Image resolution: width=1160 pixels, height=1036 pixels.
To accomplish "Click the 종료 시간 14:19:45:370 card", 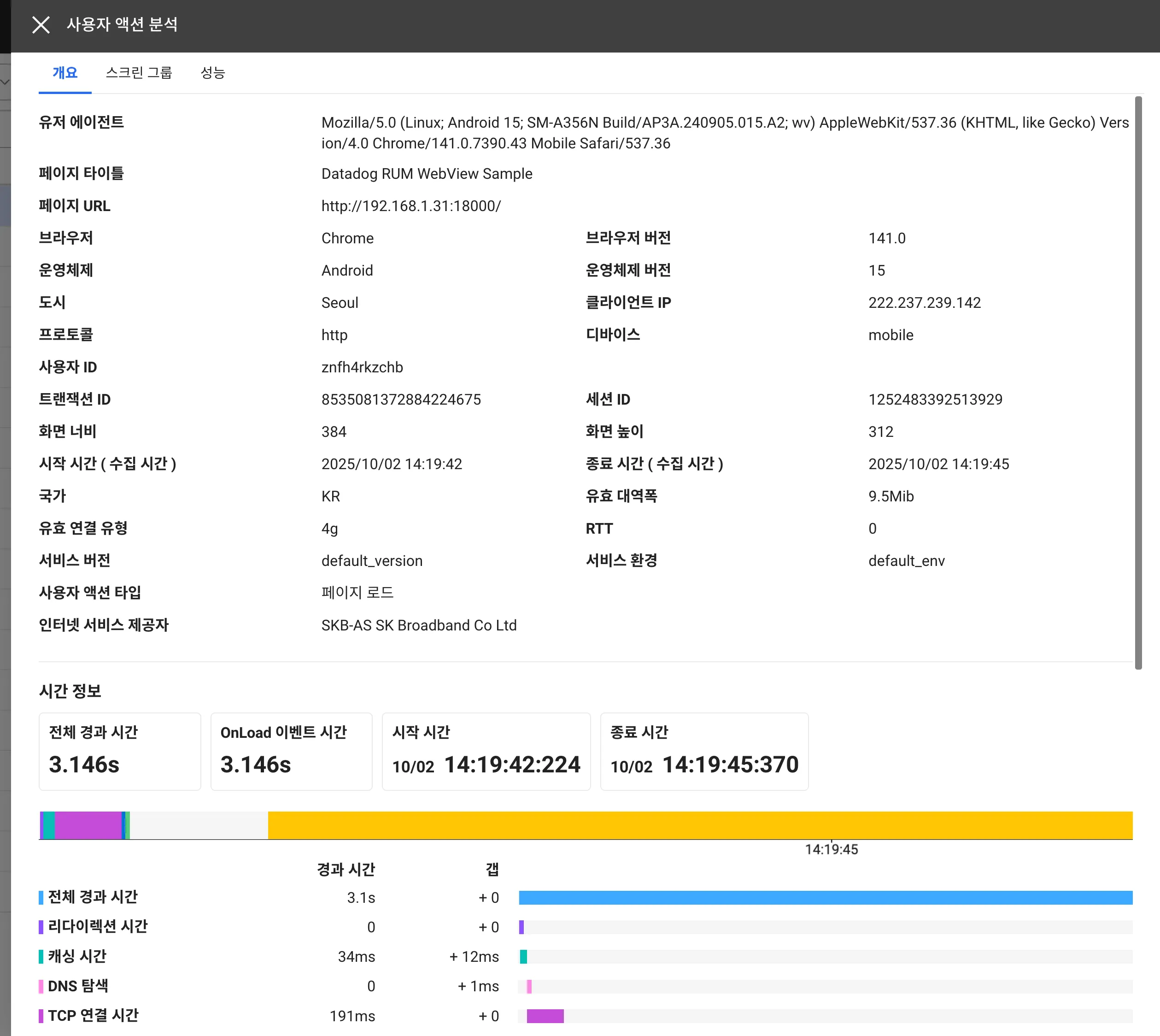I will pyautogui.click(x=704, y=751).
